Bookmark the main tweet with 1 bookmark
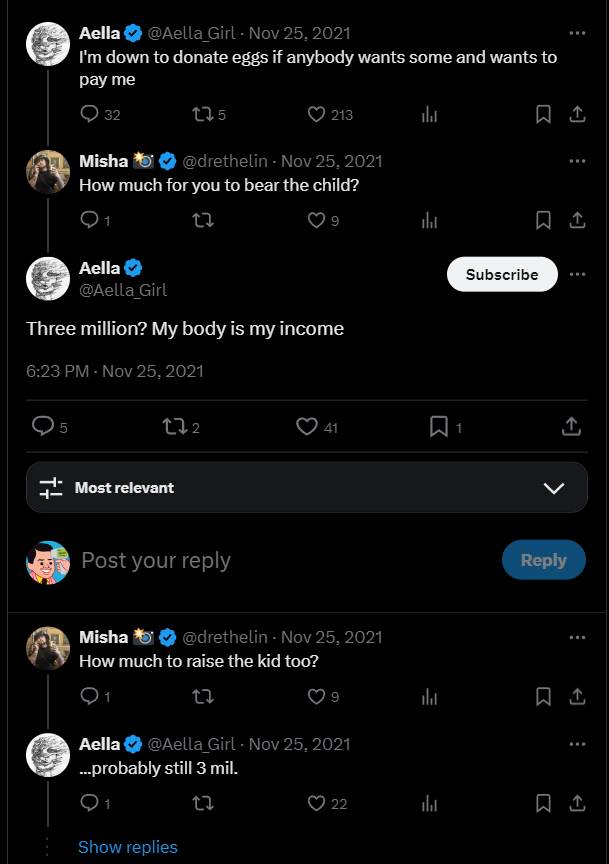 438,427
